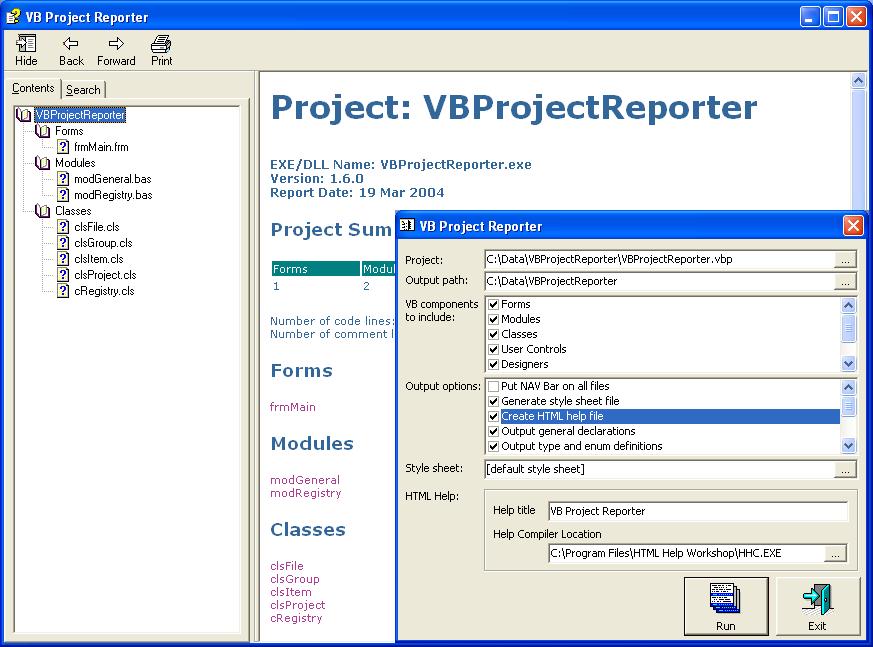
Task: Click the Hide toolbar icon
Action: point(26,44)
